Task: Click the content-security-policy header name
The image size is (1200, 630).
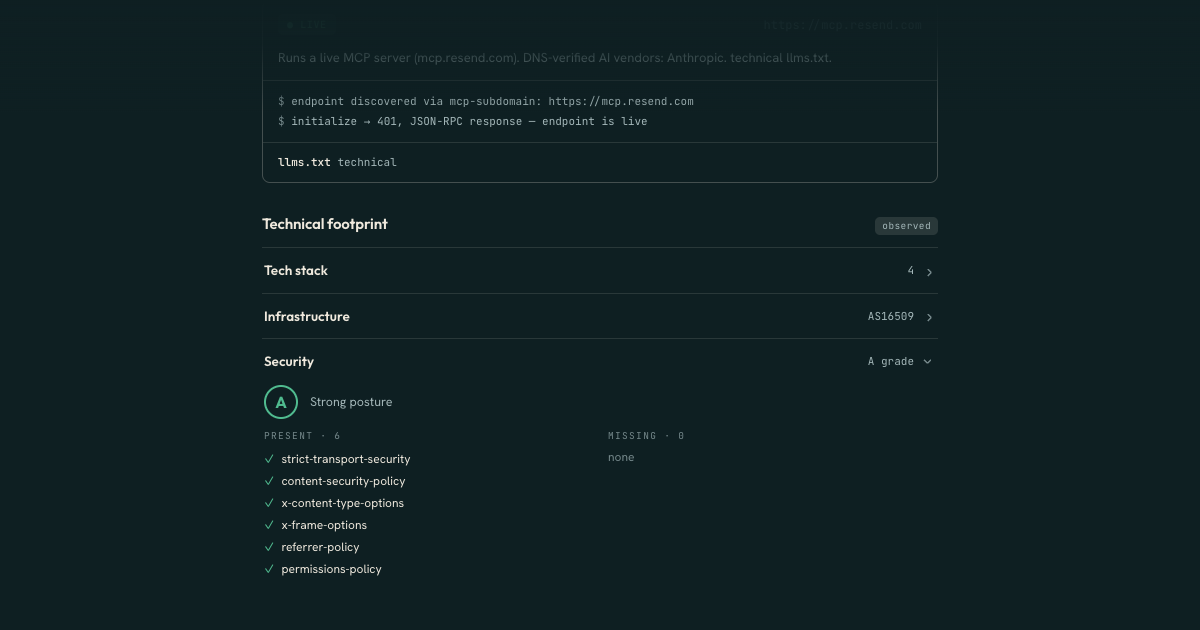Action: (x=343, y=481)
